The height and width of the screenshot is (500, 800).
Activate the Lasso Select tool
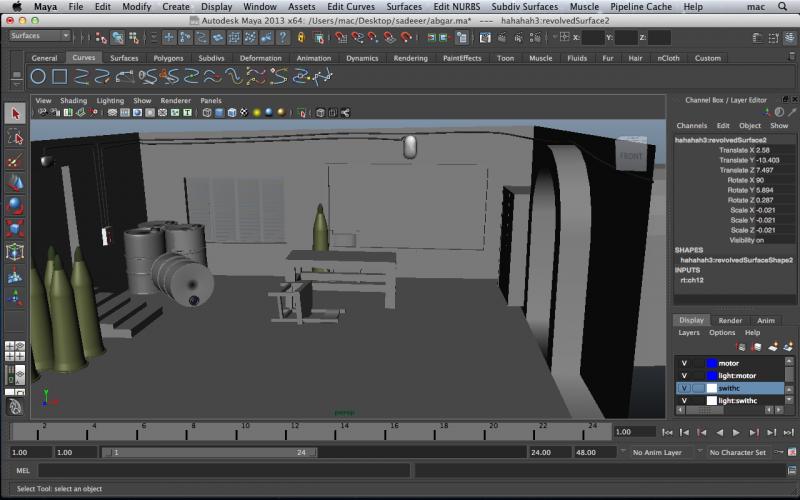(x=14, y=137)
